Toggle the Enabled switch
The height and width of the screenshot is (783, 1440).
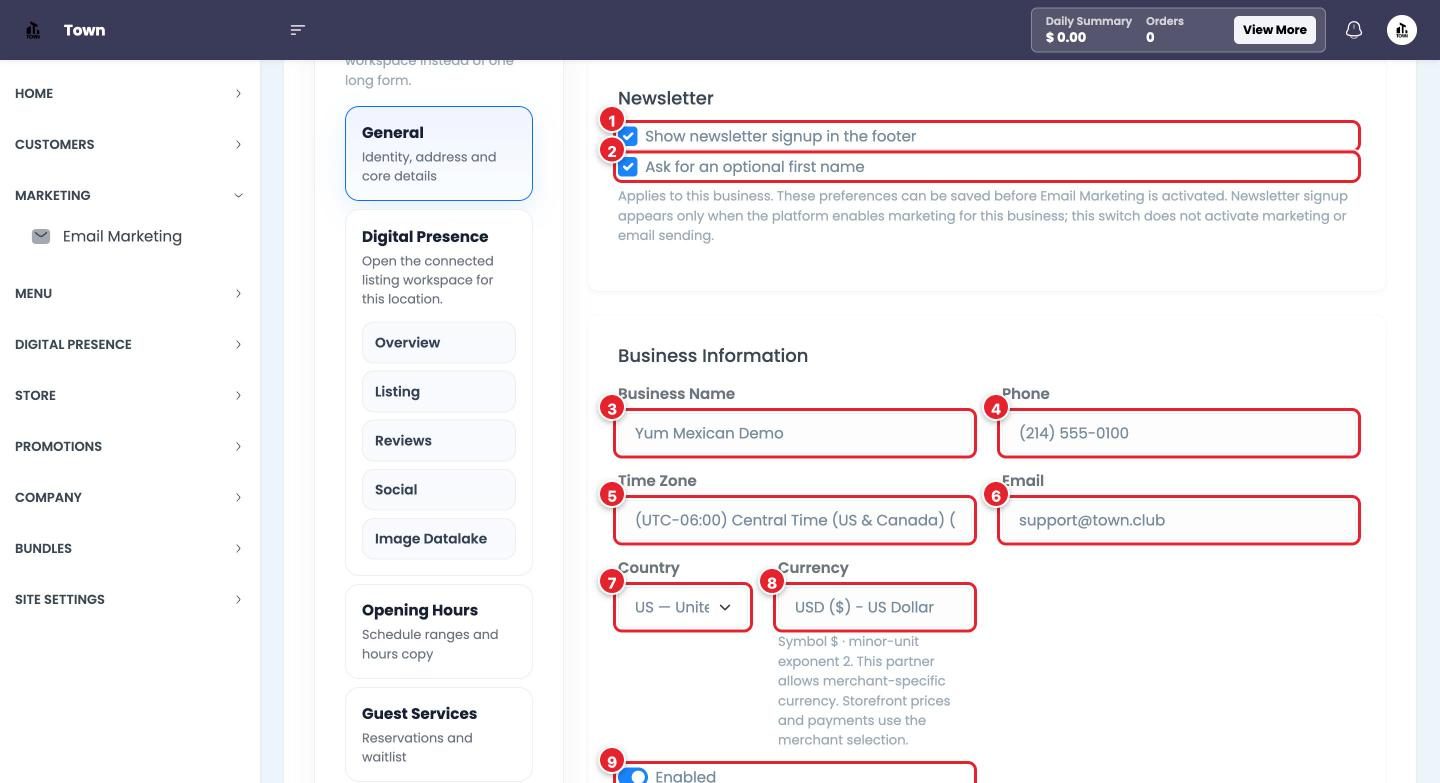633,776
